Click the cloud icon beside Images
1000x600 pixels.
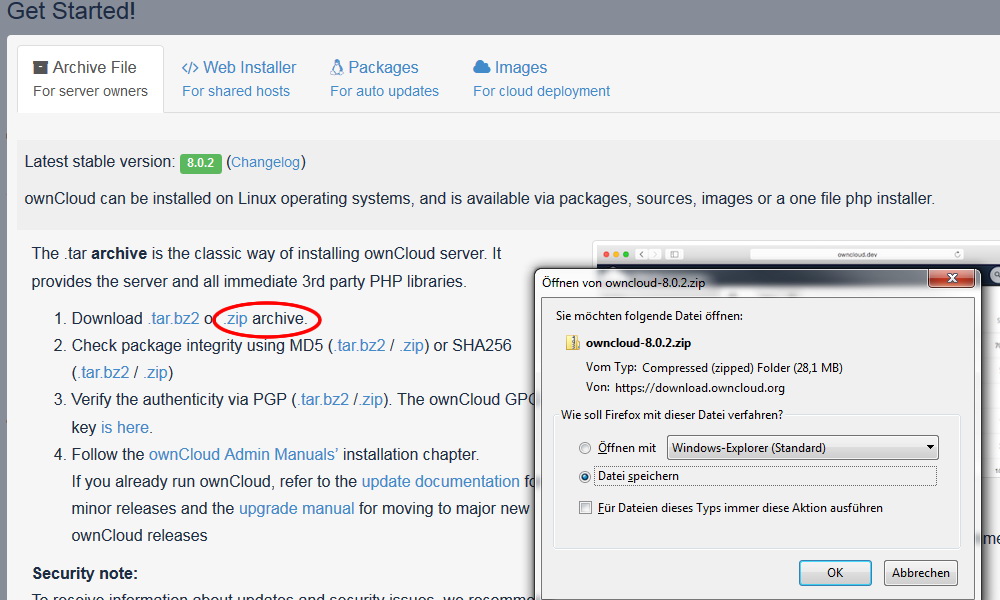[481, 67]
